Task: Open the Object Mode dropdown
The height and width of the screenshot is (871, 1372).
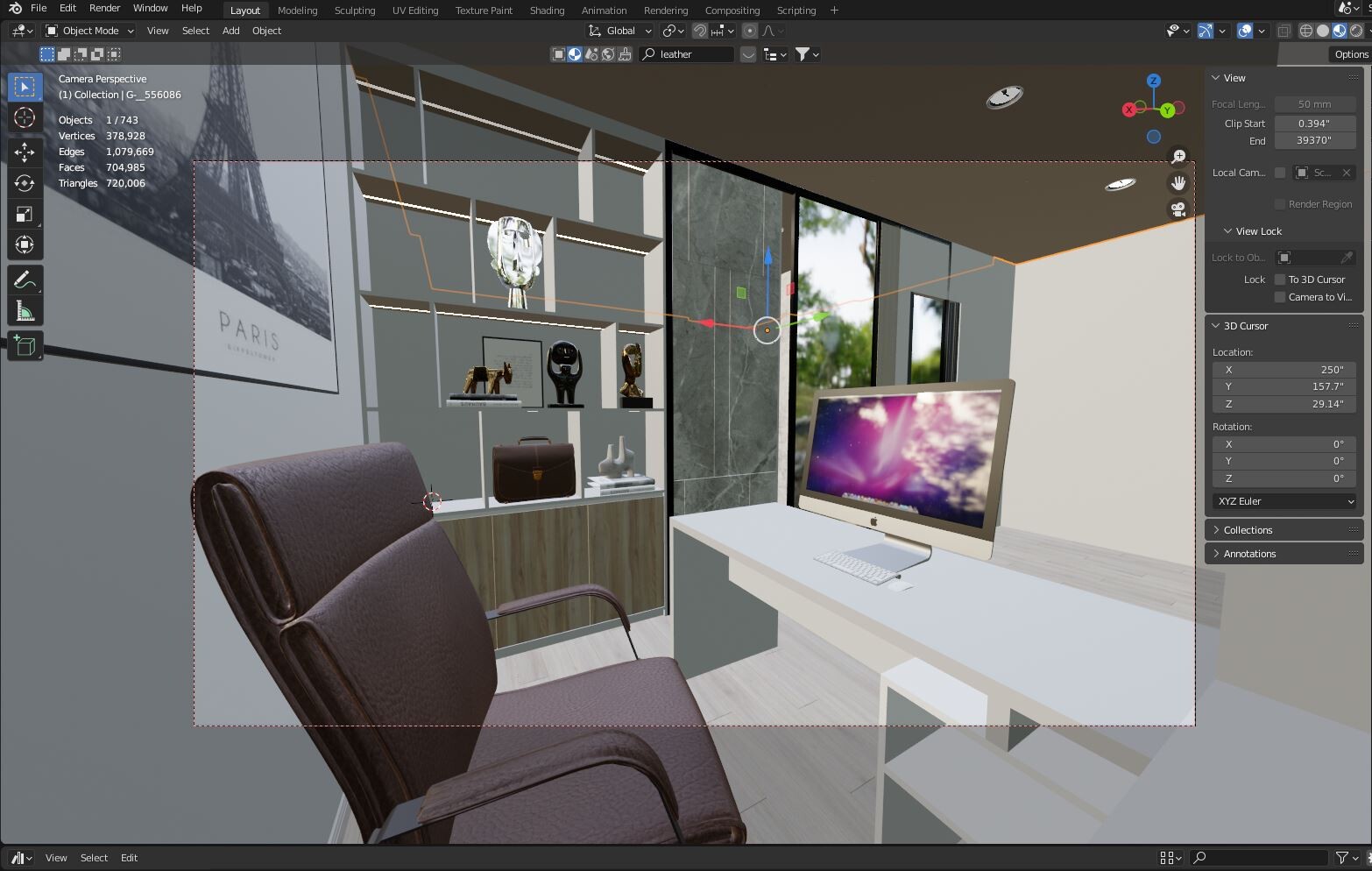Action: click(88, 30)
